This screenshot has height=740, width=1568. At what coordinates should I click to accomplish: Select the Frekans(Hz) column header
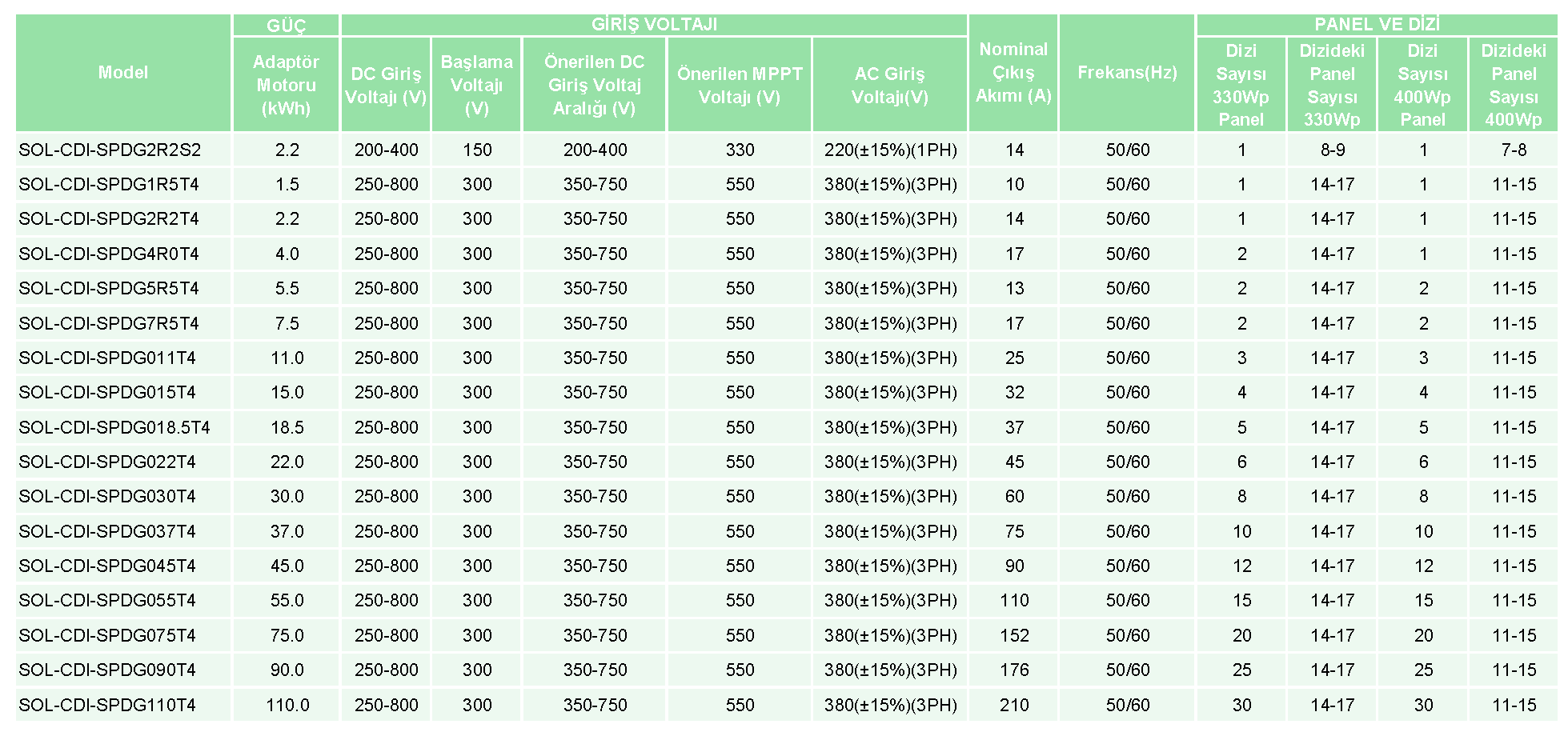click(x=1127, y=73)
